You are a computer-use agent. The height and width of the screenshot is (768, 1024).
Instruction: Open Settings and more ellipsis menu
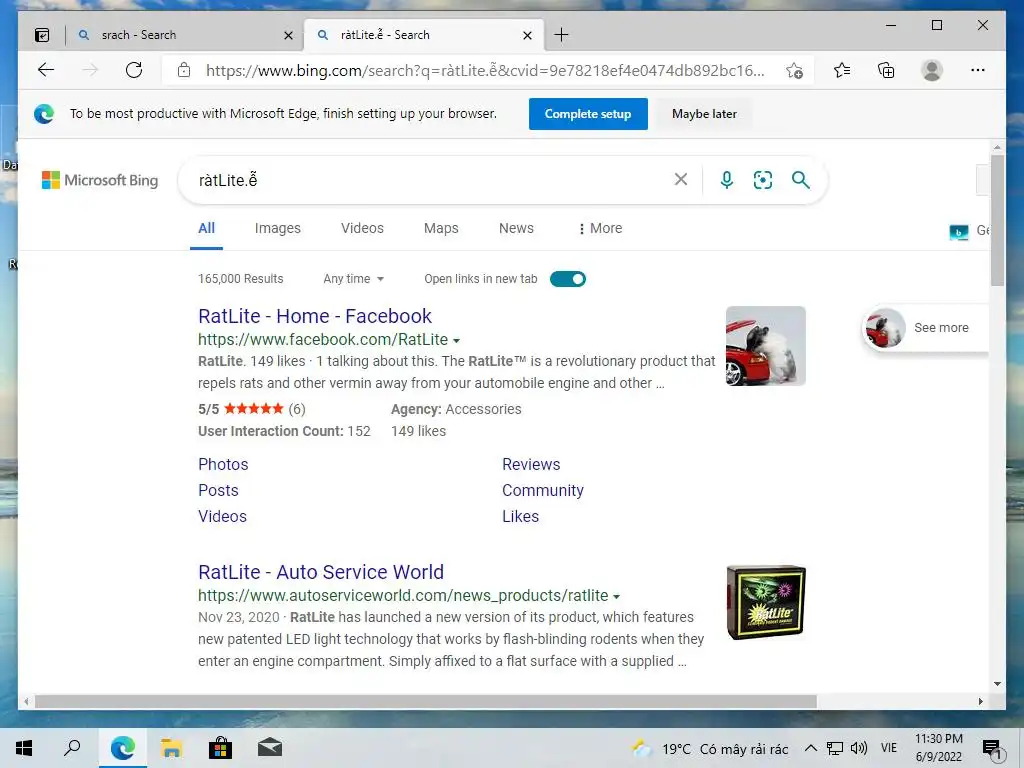(978, 70)
